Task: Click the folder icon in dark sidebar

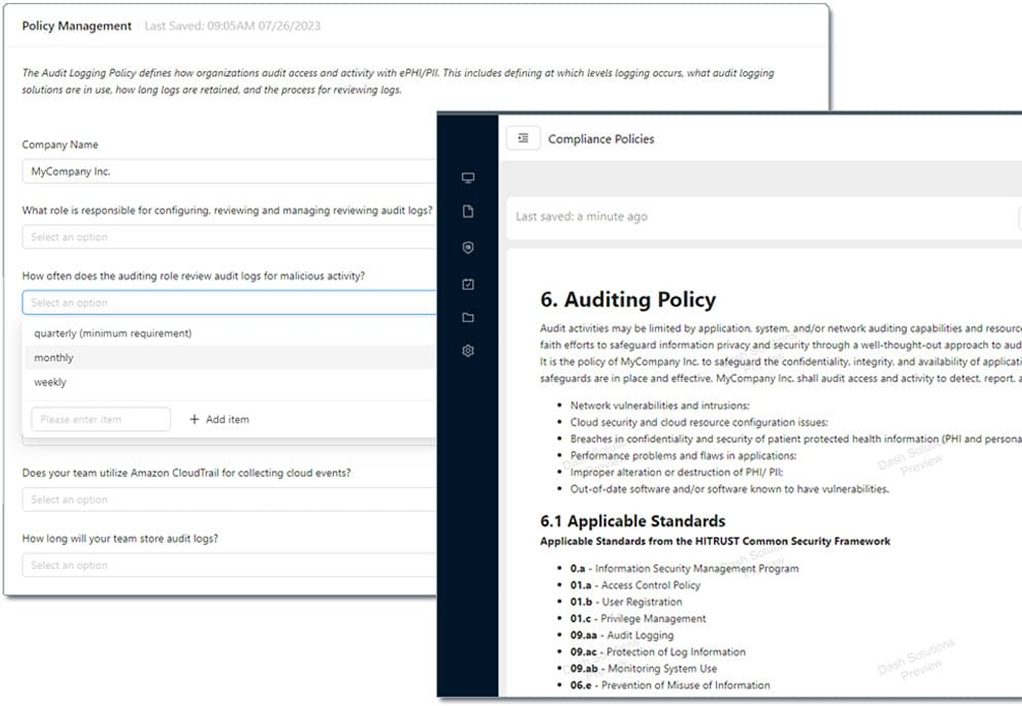Action: coord(467,317)
